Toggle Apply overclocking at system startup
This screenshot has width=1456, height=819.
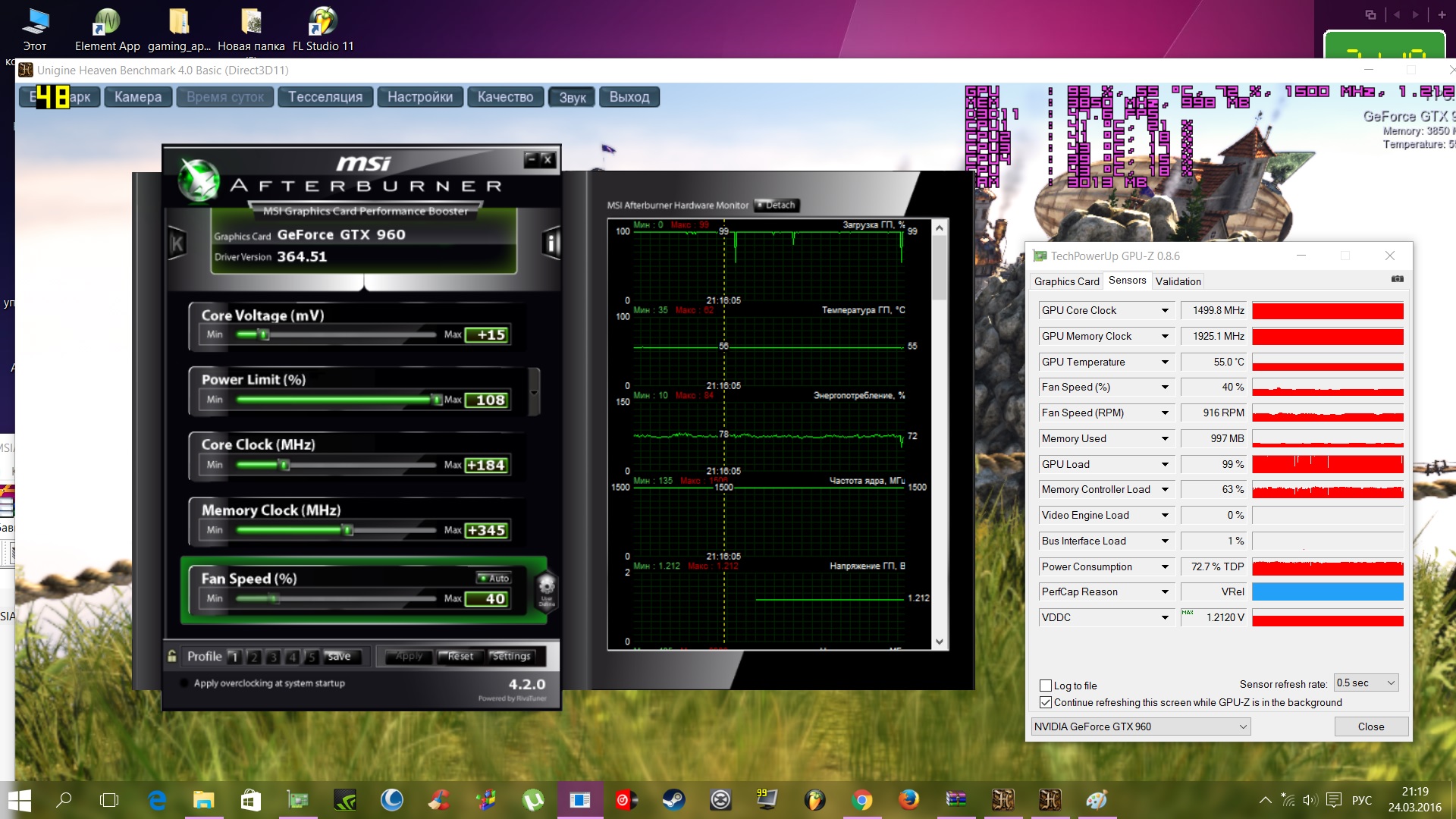coord(184,683)
